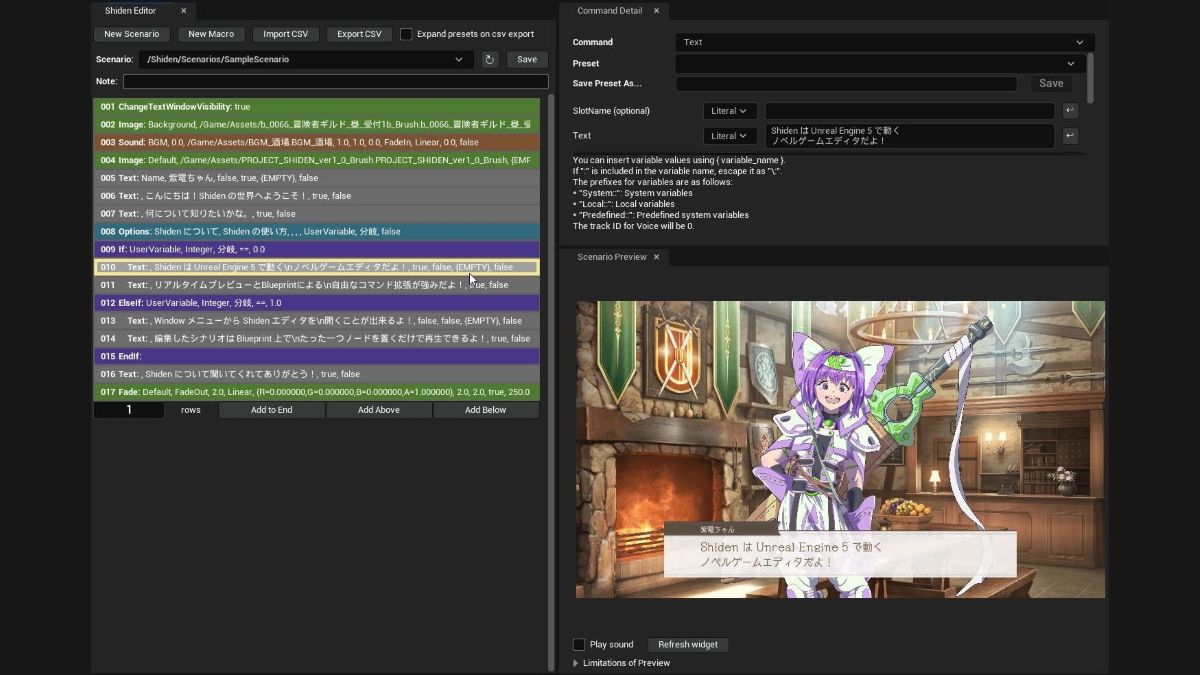Viewport: 1200px width, 675px height.
Task: Select row 004 Image Default
Action: tap(317, 160)
